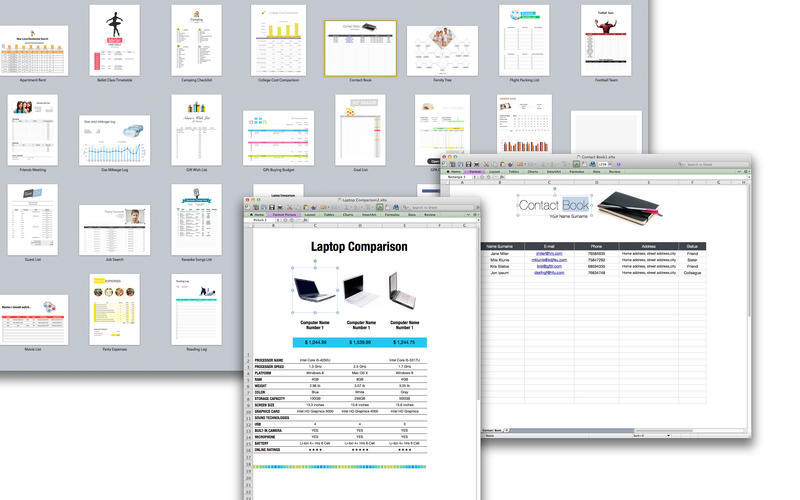Viewport: 800px width, 500px height.
Task: Select the Football Team template
Action: tap(606, 40)
